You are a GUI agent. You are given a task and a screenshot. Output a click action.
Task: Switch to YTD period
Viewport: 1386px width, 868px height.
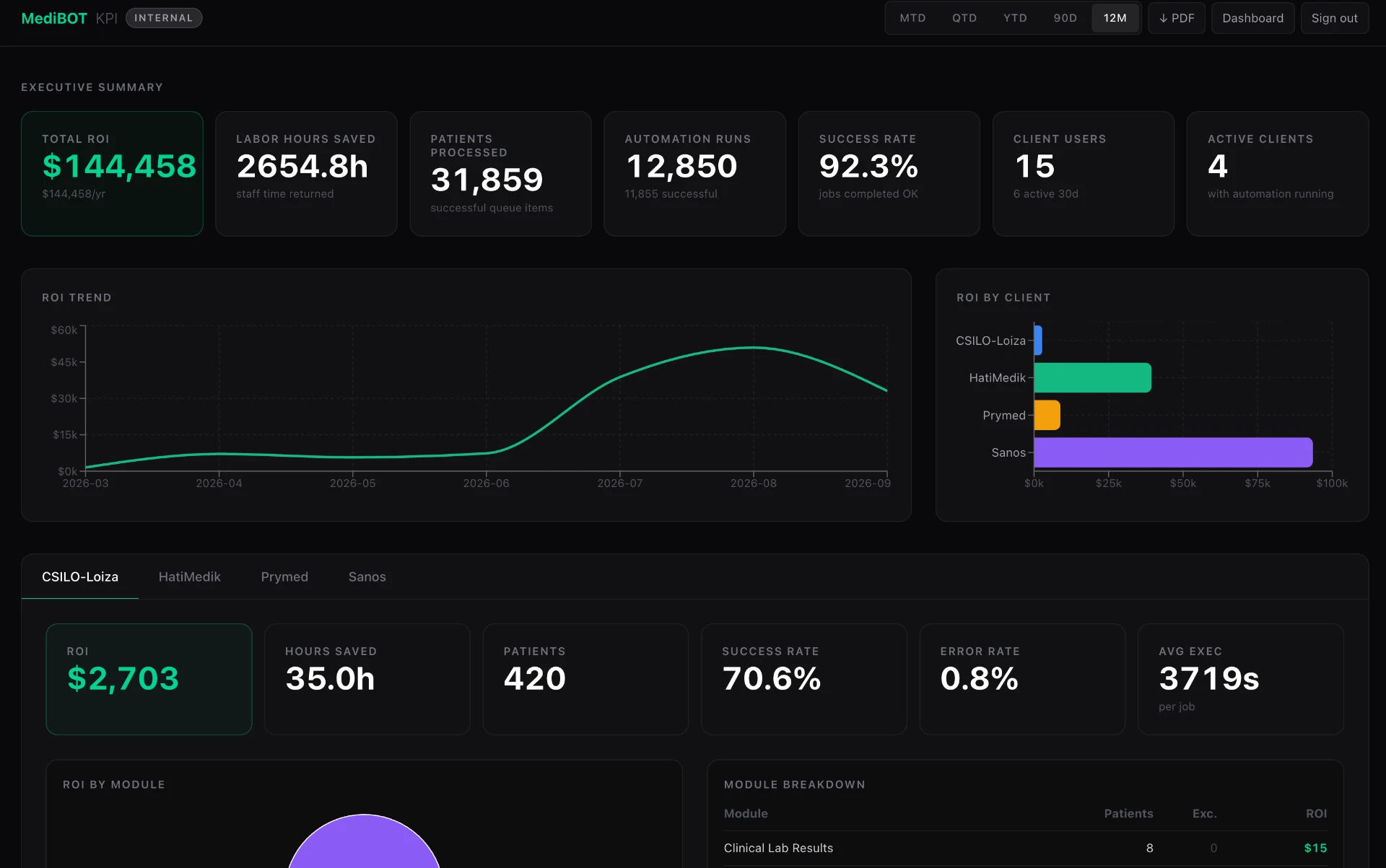[1014, 18]
